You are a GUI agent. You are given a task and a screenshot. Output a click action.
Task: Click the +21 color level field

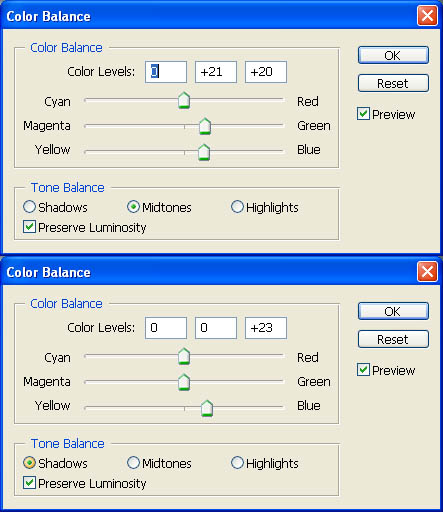pyautogui.click(x=216, y=72)
